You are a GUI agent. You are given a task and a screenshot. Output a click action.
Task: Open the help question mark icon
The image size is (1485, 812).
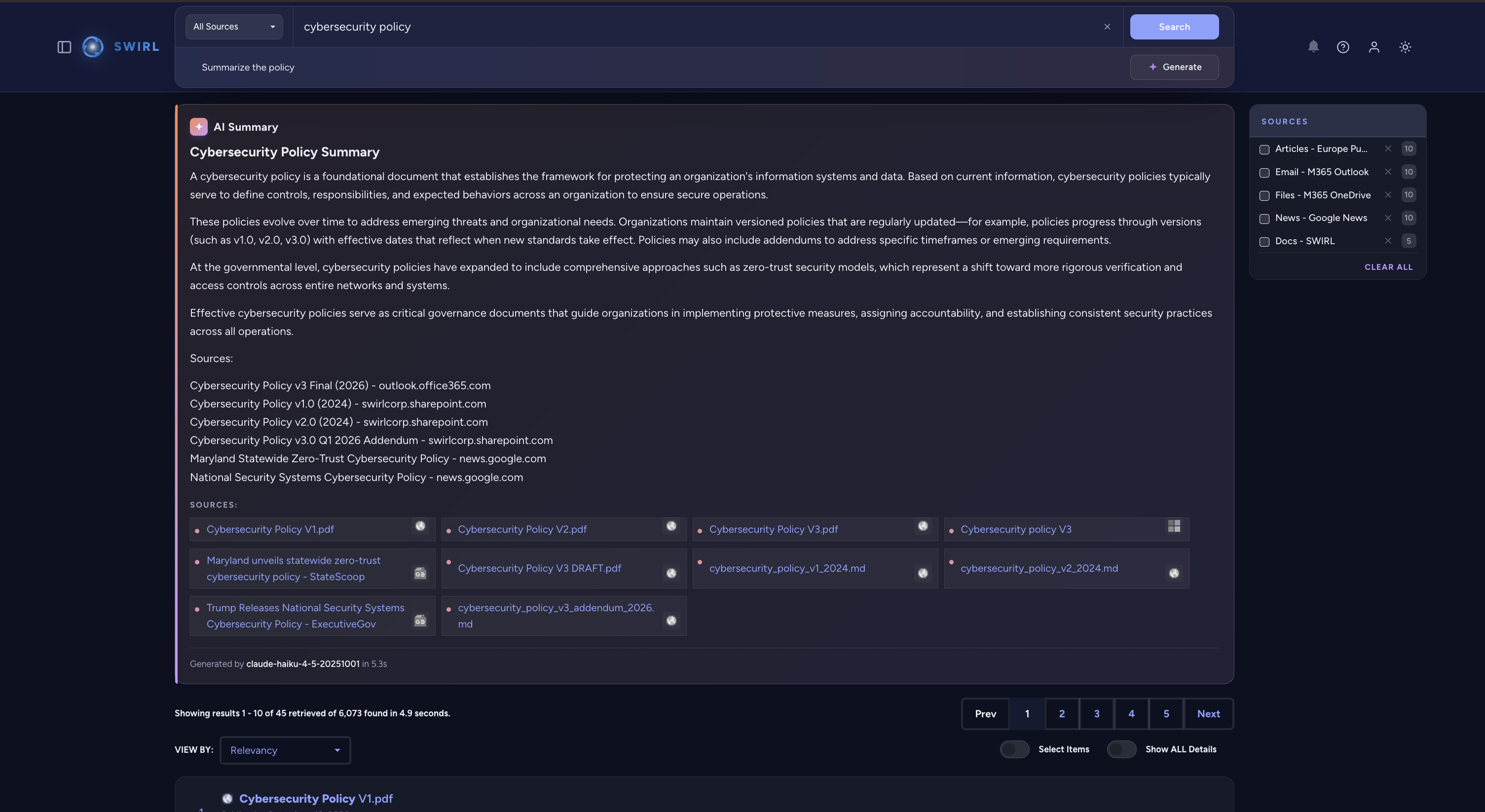point(1343,47)
